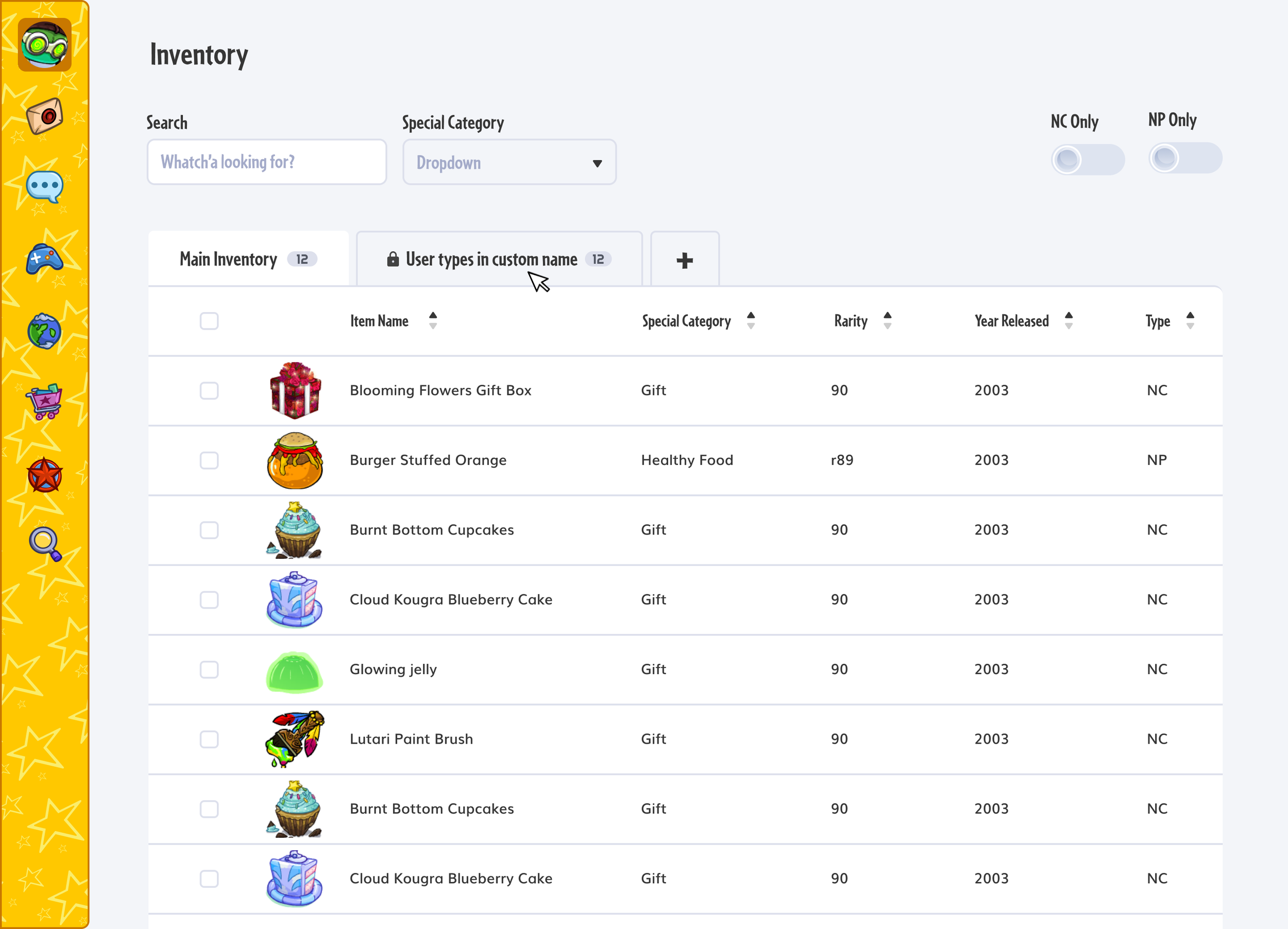Sort by the Rarity column arrows

887,321
